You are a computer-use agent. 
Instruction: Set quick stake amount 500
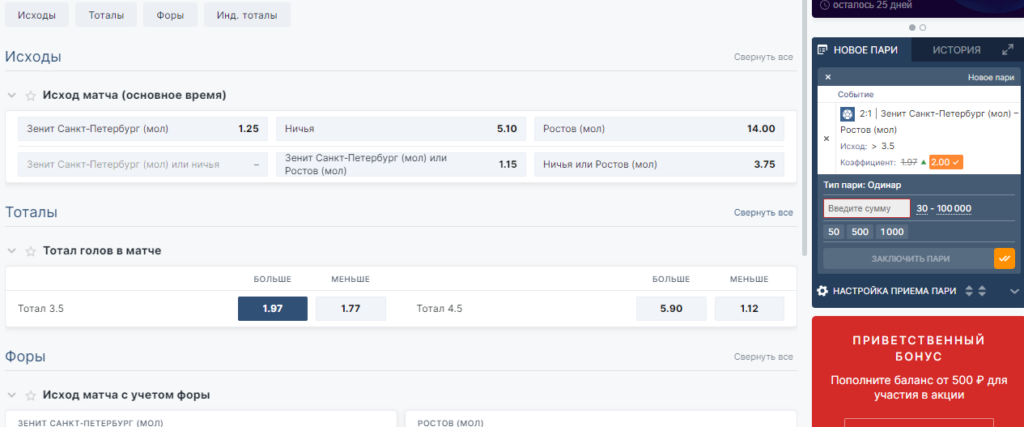(859, 232)
